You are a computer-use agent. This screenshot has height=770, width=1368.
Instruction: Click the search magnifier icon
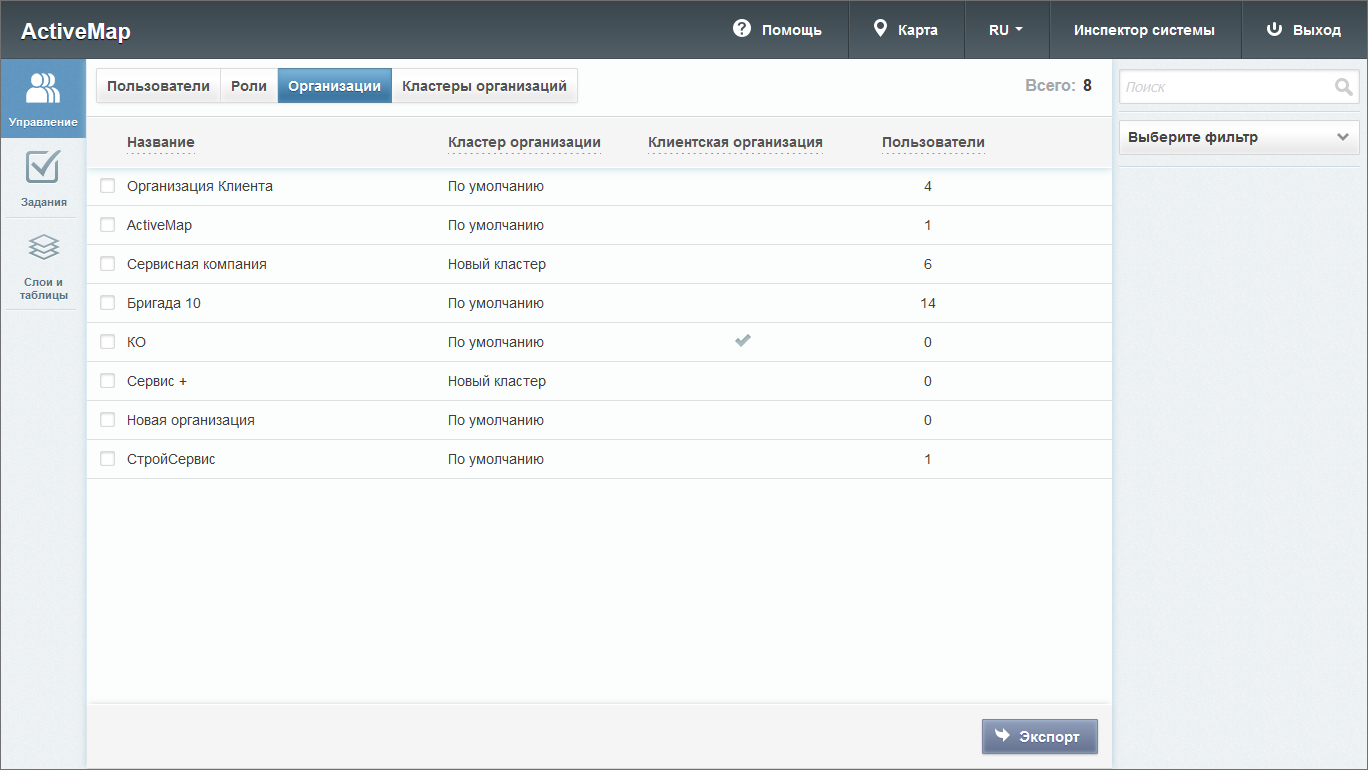pos(1343,87)
